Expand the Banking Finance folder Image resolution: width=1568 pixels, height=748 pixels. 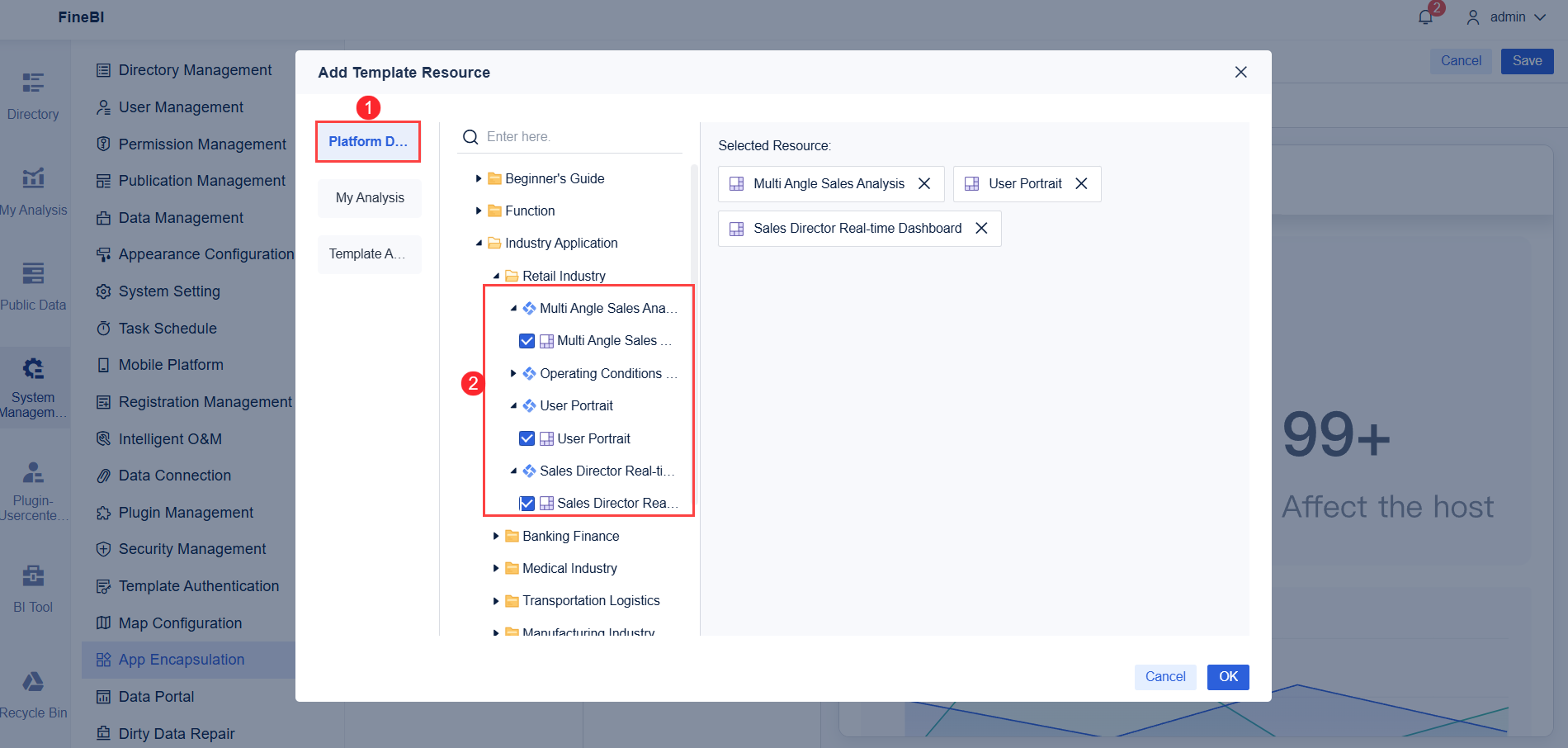click(x=496, y=536)
